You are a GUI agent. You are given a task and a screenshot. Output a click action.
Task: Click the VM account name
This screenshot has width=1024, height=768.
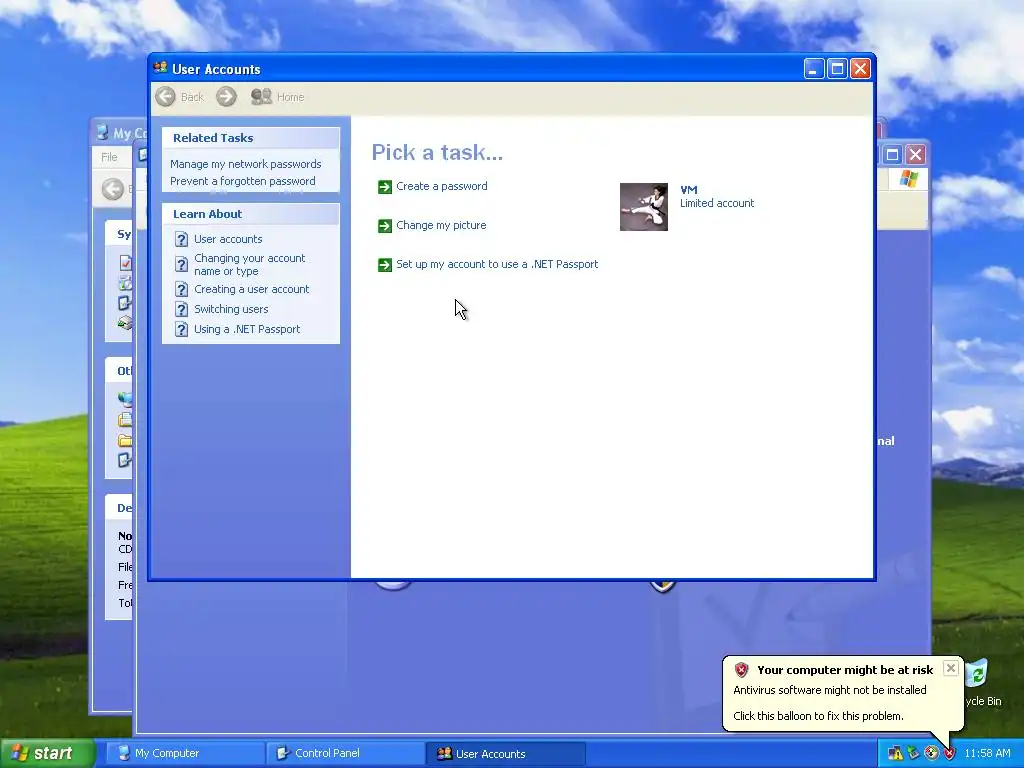point(688,190)
